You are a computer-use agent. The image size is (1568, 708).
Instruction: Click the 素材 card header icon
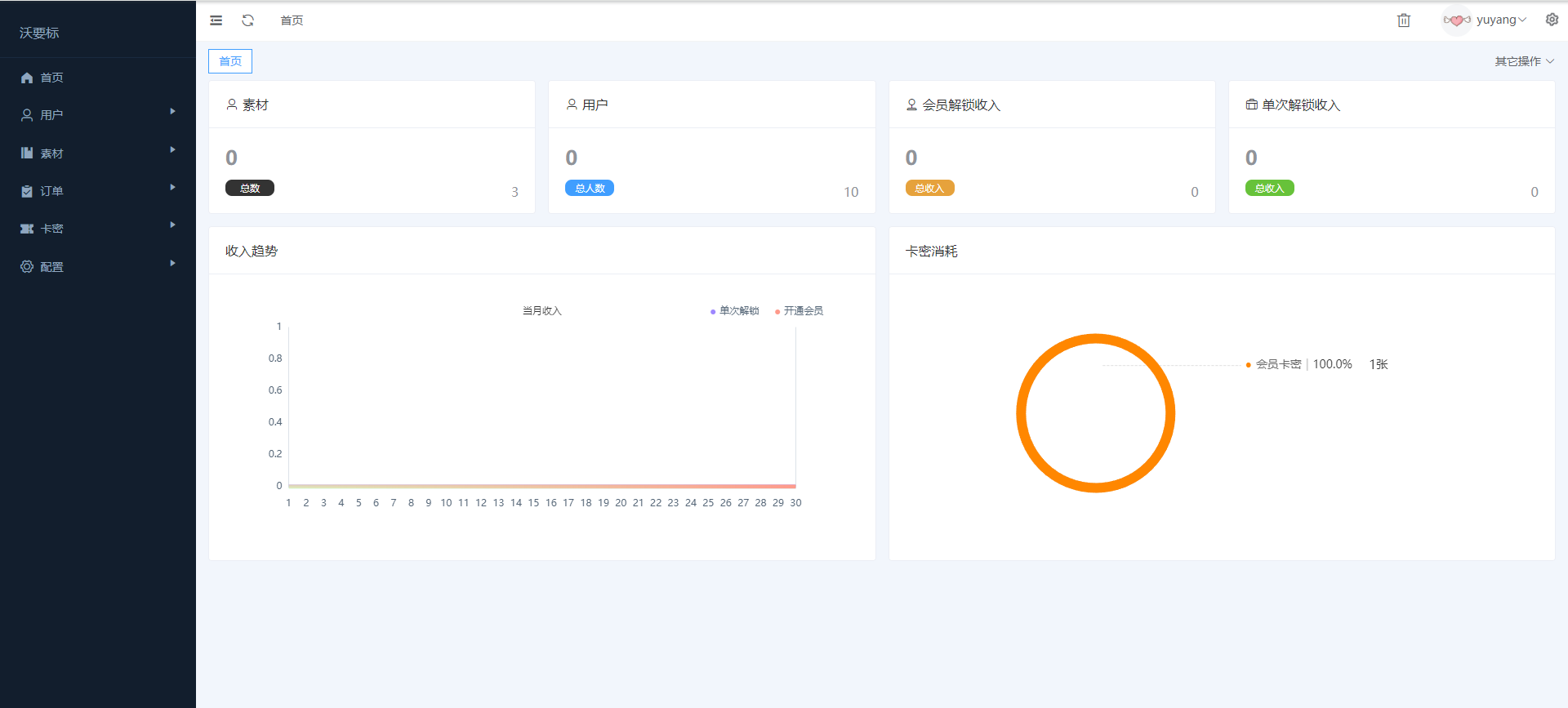[x=232, y=105]
